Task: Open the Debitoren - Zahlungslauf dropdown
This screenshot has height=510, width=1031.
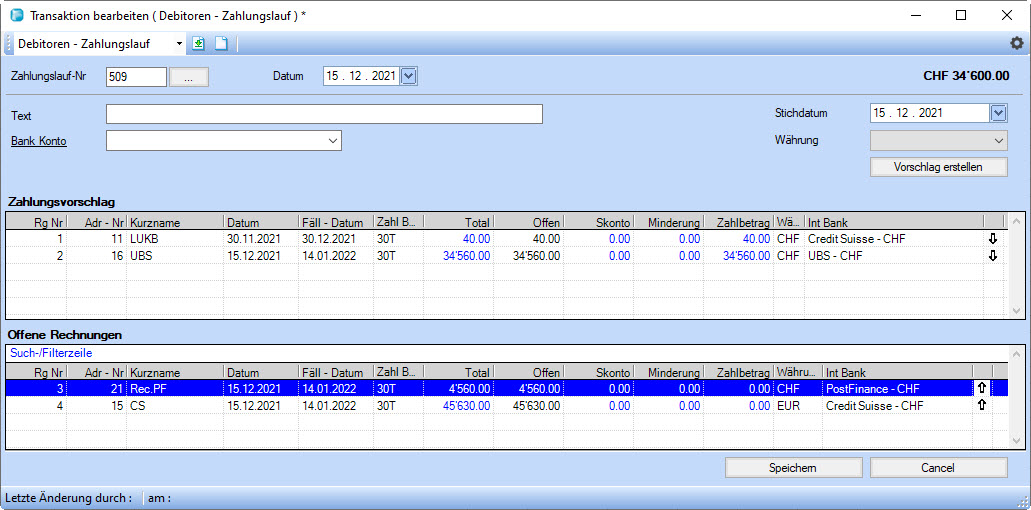Action: (180, 44)
